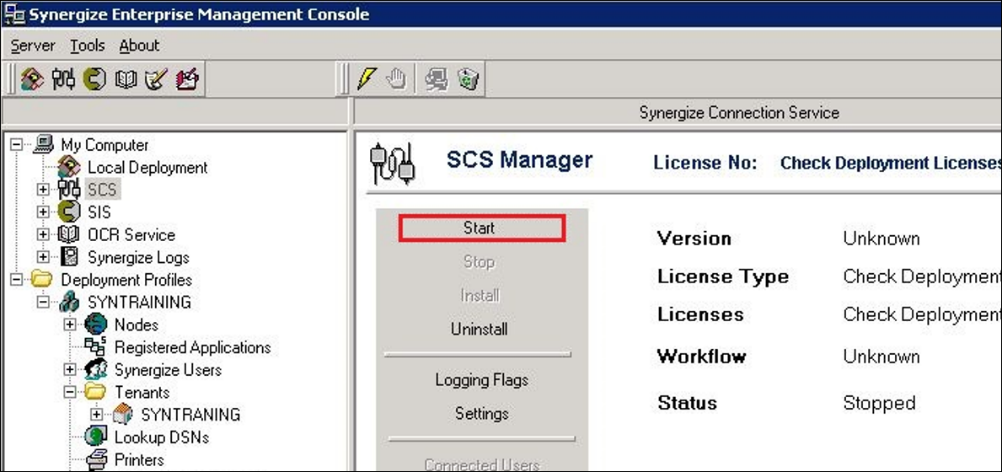This screenshot has height=472, width=1002.
Task: Select the SIS tree item
Action: pyautogui.click(x=99, y=212)
